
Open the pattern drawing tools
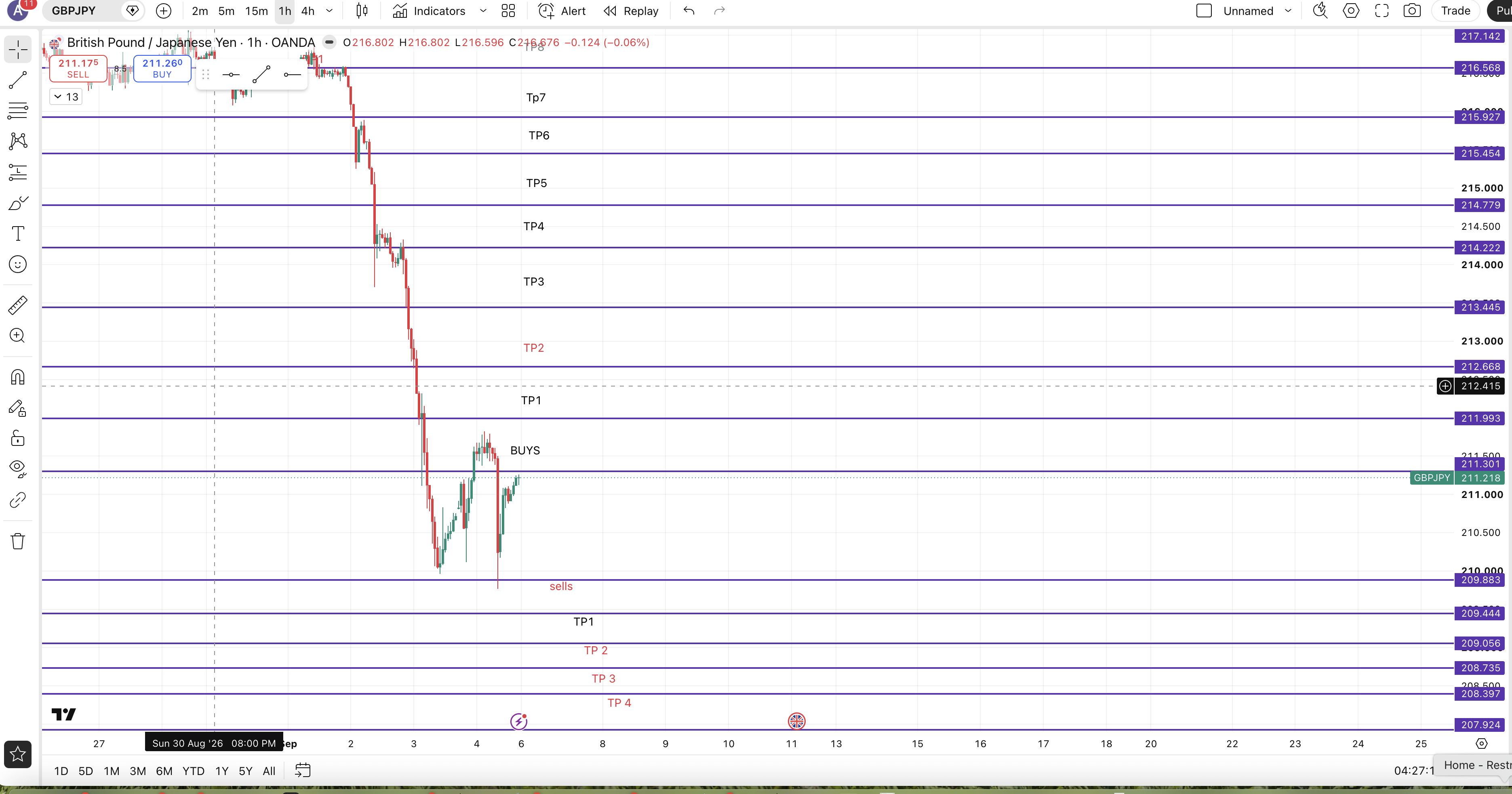pyautogui.click(x=18, y=141)
